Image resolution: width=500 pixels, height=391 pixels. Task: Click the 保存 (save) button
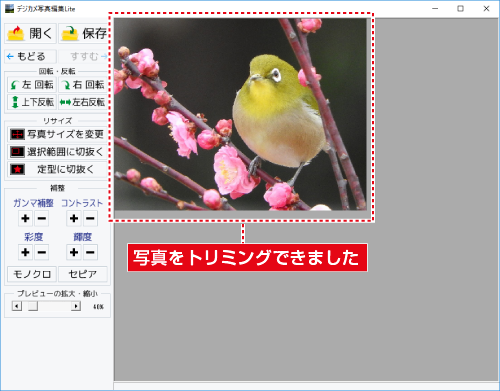point(84,33)
